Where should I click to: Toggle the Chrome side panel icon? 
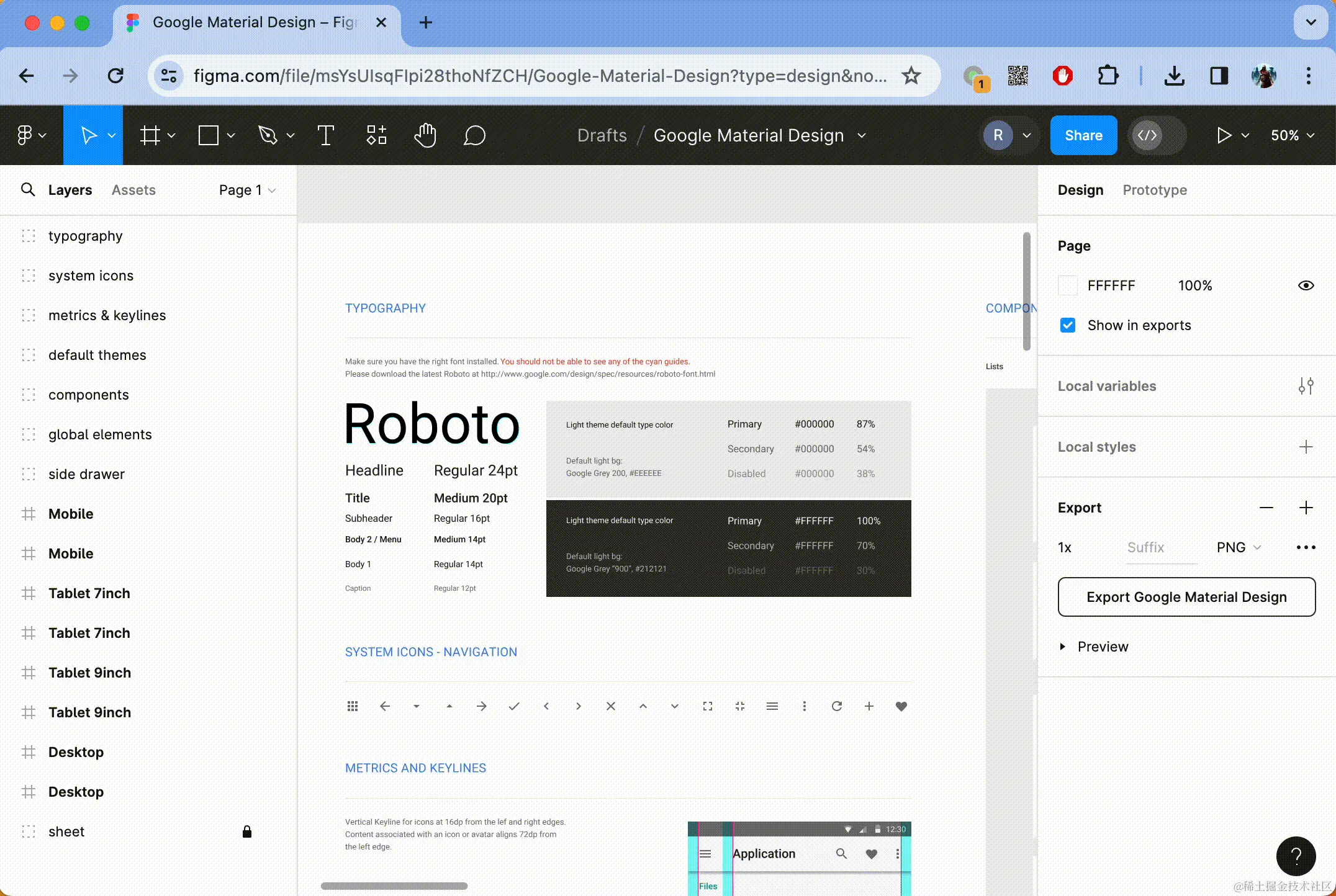tap(1219, 76)
